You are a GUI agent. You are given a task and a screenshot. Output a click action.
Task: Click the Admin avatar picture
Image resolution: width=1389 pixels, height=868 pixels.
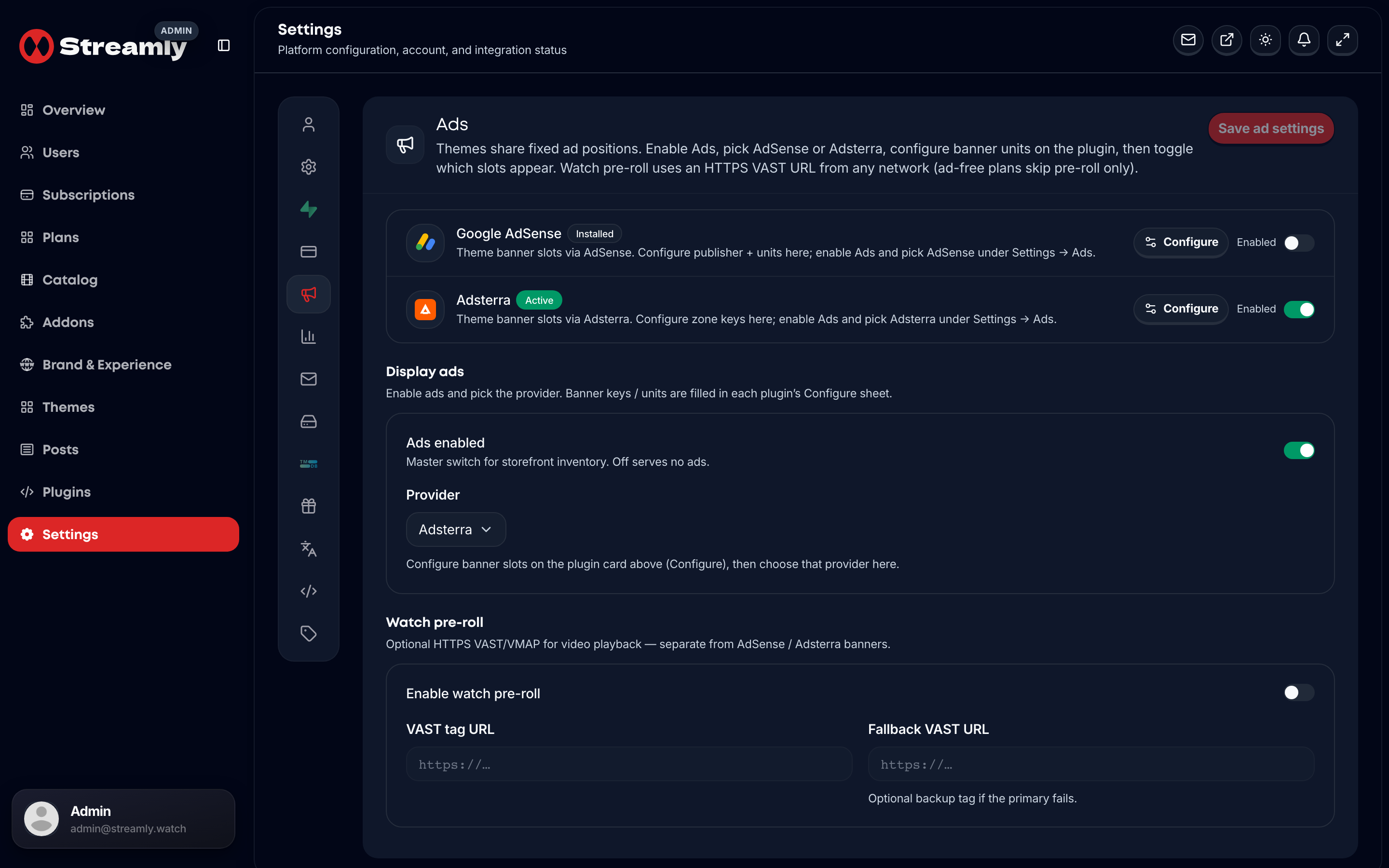click(x=41, y=819)
